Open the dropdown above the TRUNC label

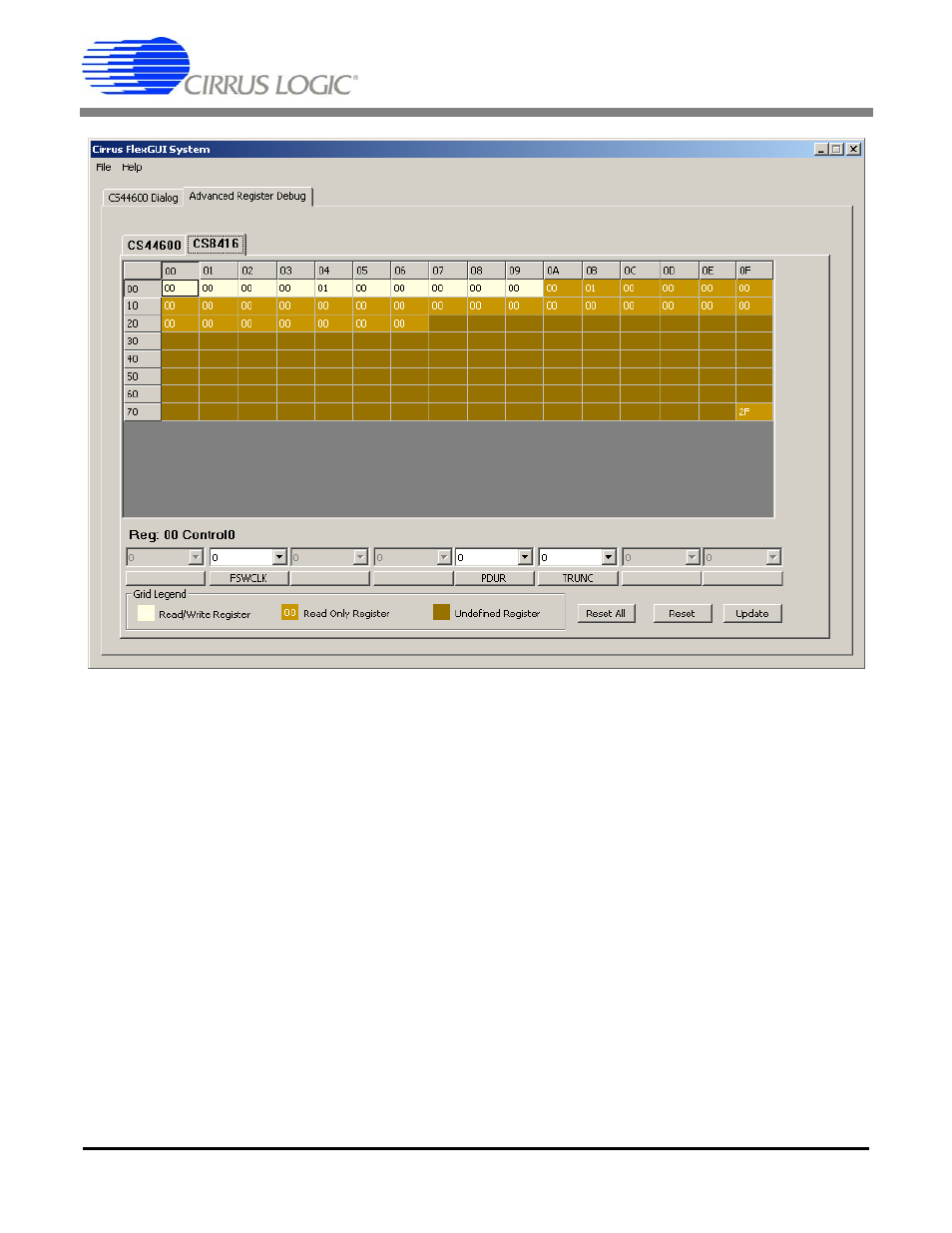[609, 557]
